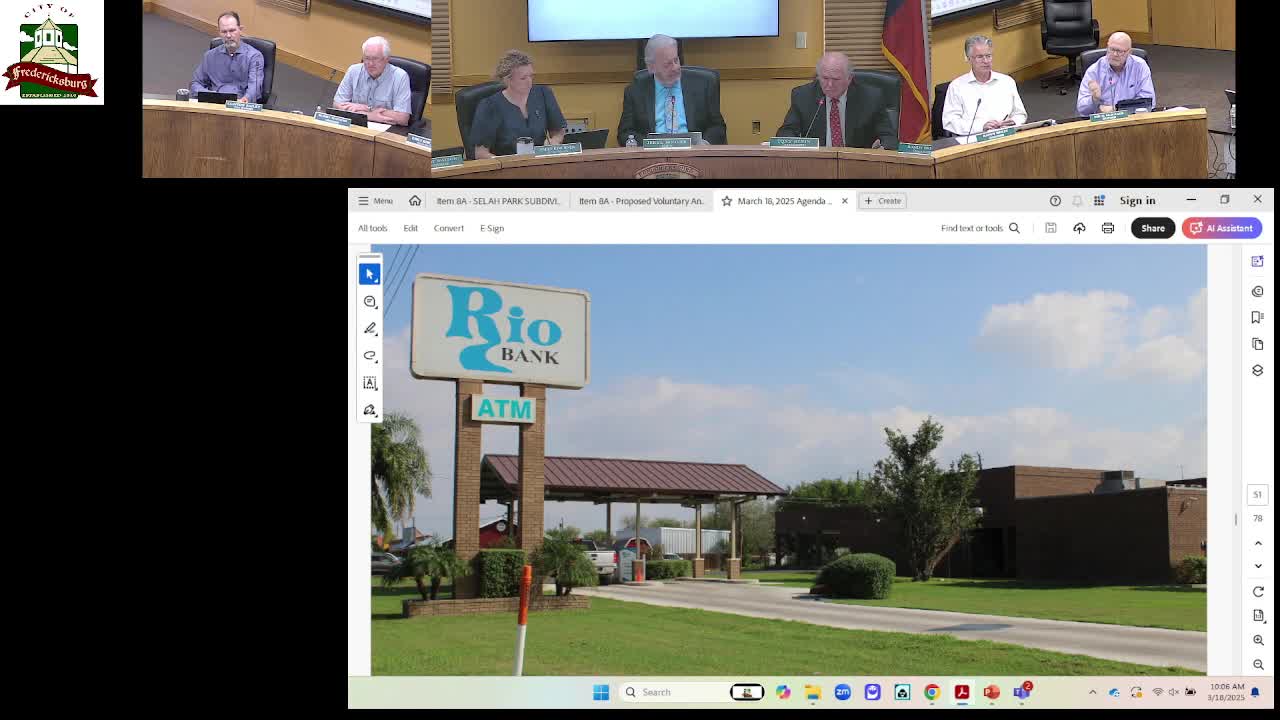Open All tools menu
Screen dimensions: 1280x720
click(x=373, y=228)
